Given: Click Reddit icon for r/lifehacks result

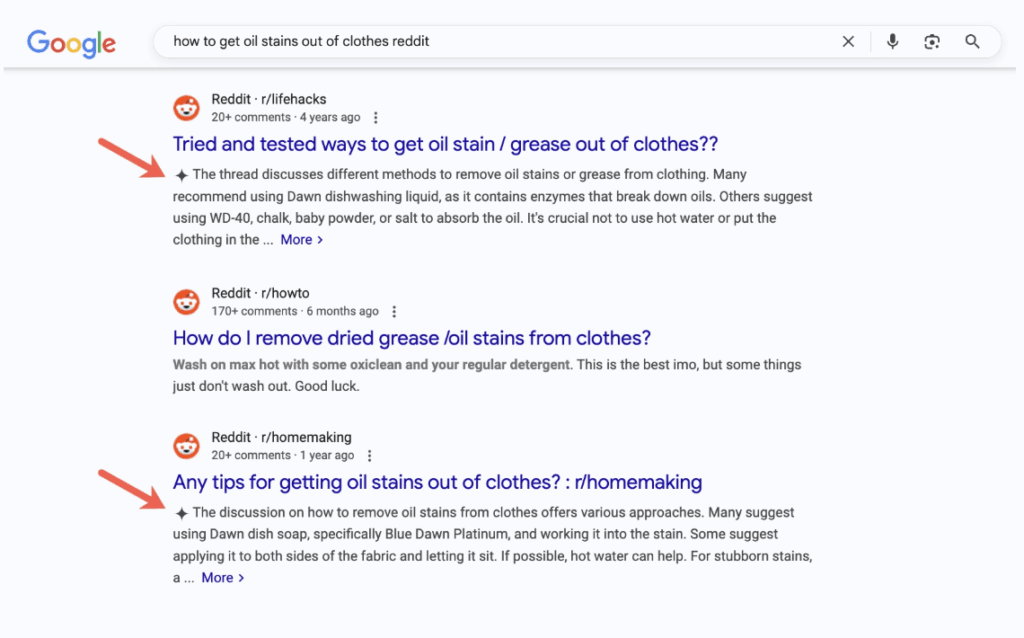Looking at the screenshot, I should pyautogui.click(x=187, y=108).
